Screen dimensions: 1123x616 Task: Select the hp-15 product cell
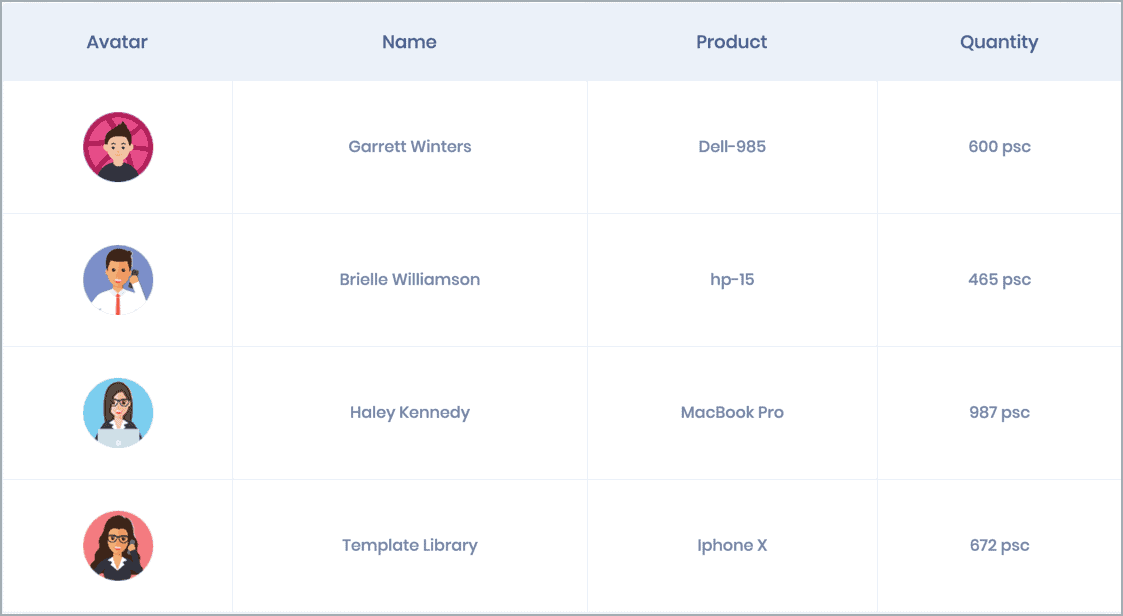click(731, 280)
